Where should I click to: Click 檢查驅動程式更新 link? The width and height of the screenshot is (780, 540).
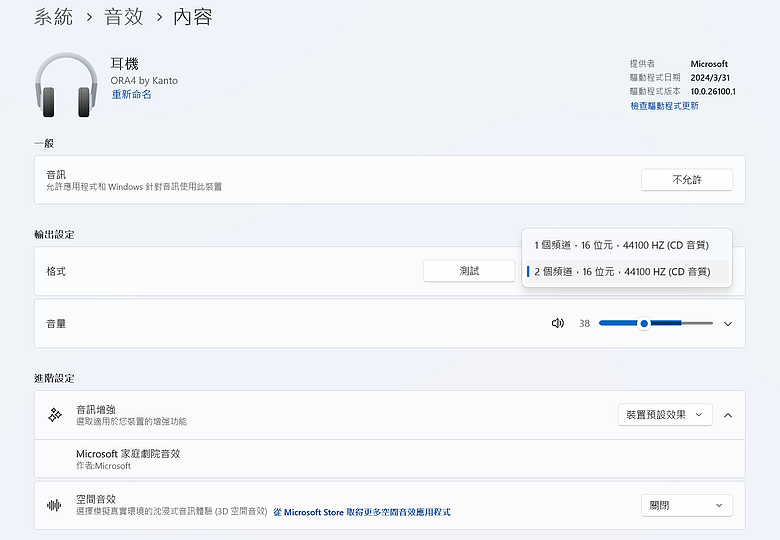[665, 106]
